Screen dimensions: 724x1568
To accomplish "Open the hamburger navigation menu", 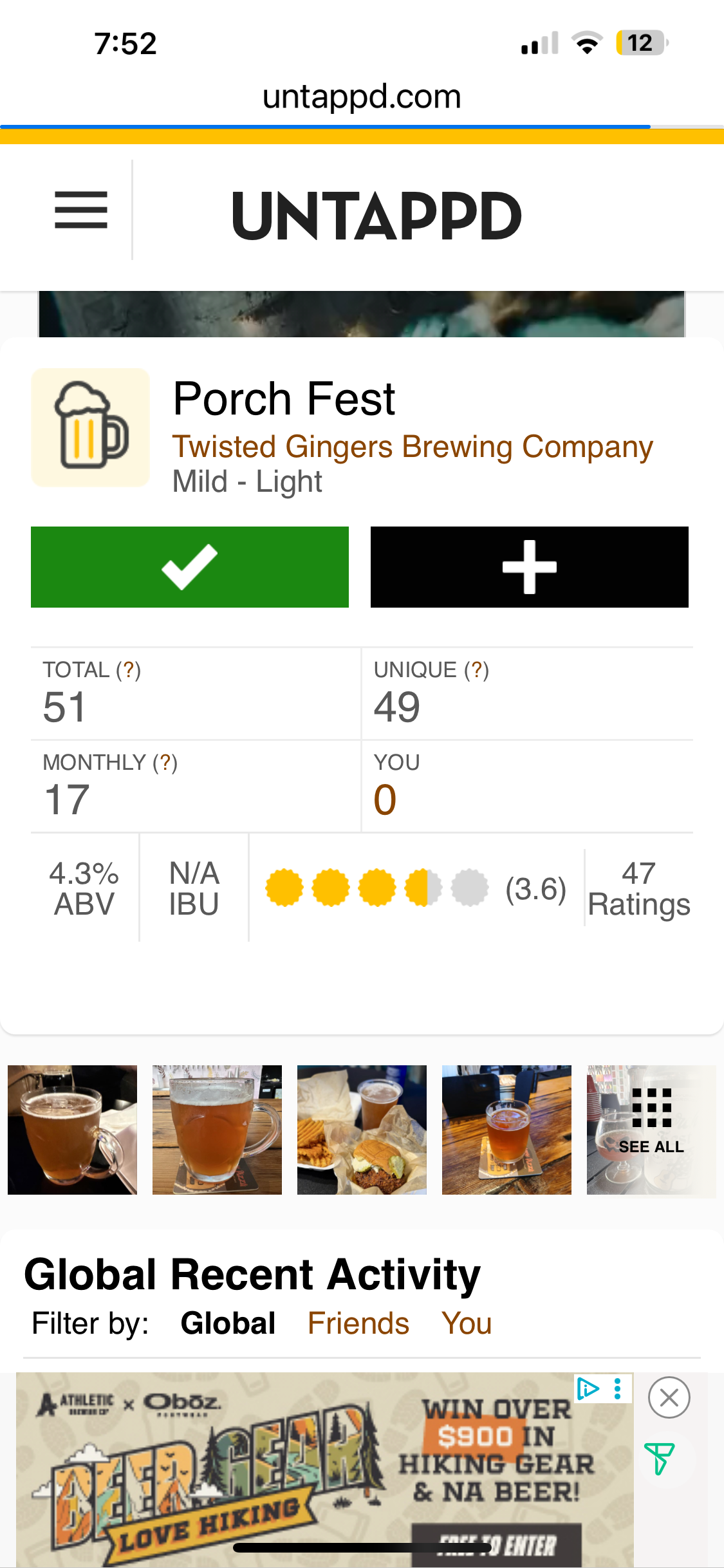I will (x=80, y=210).
